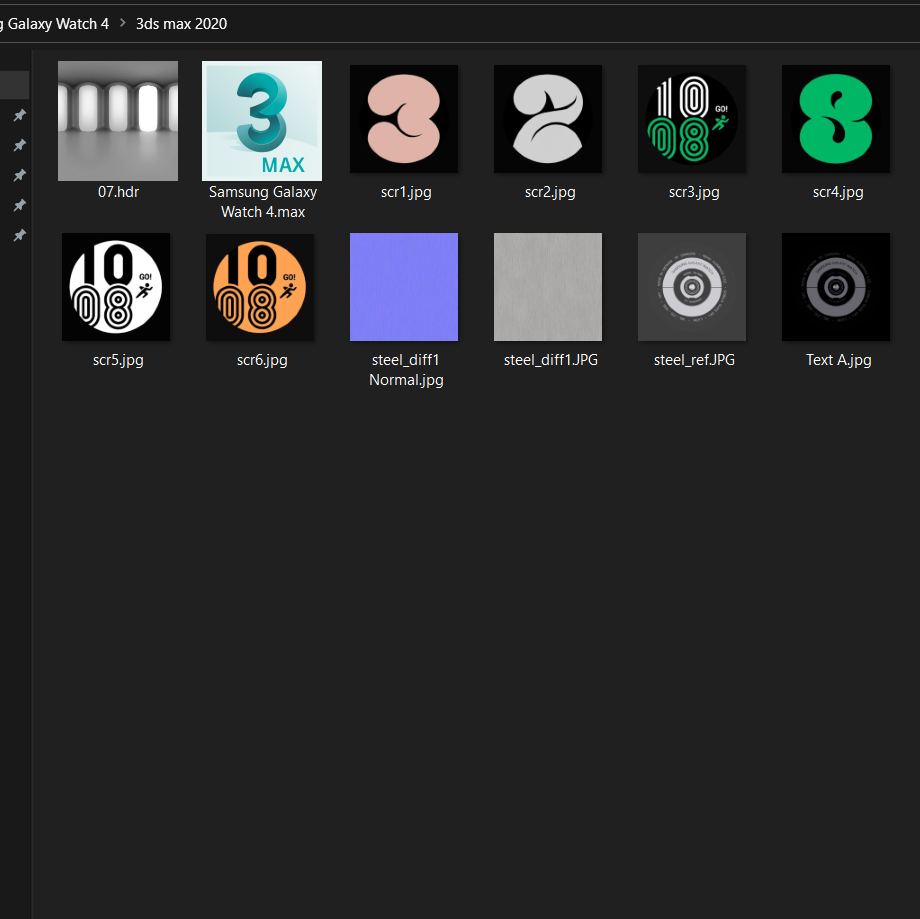Open the 3ds Max file icon
Image resolution: width=920 pixels, height=919 pixels.
coord(262,121)
